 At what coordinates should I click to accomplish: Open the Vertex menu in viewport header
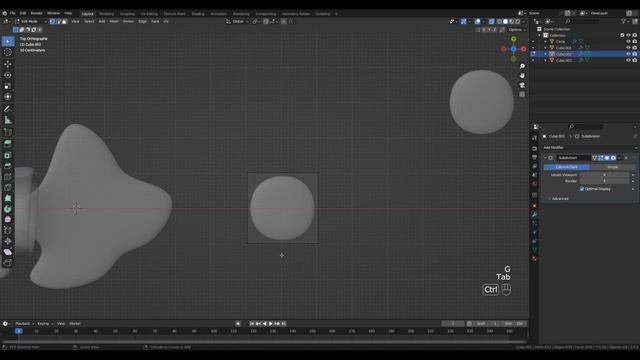[128, 21]
